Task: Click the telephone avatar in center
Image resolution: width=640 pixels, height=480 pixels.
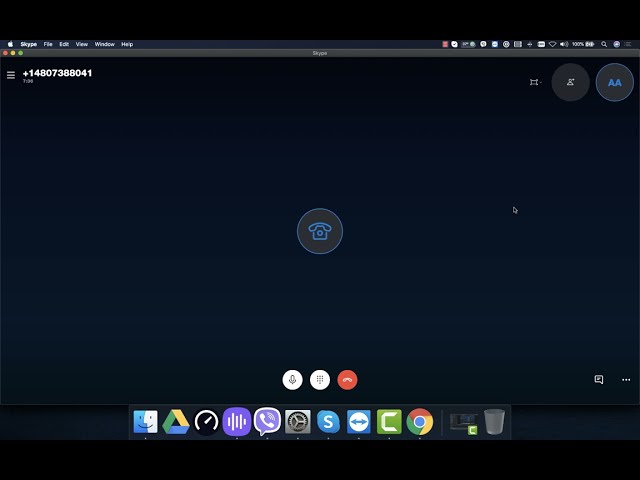Action: point(320,231)
